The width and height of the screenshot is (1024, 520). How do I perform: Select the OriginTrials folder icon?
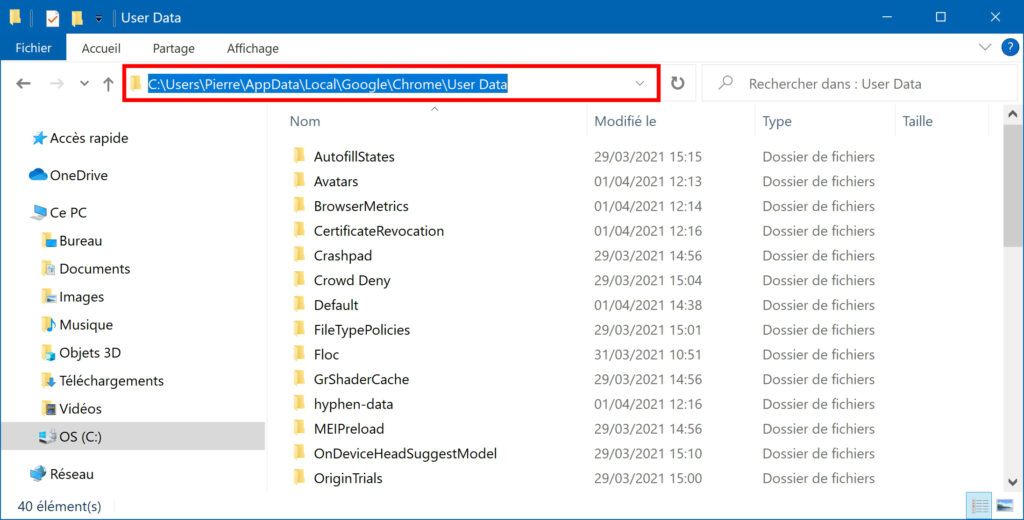[x=299, y=478]
